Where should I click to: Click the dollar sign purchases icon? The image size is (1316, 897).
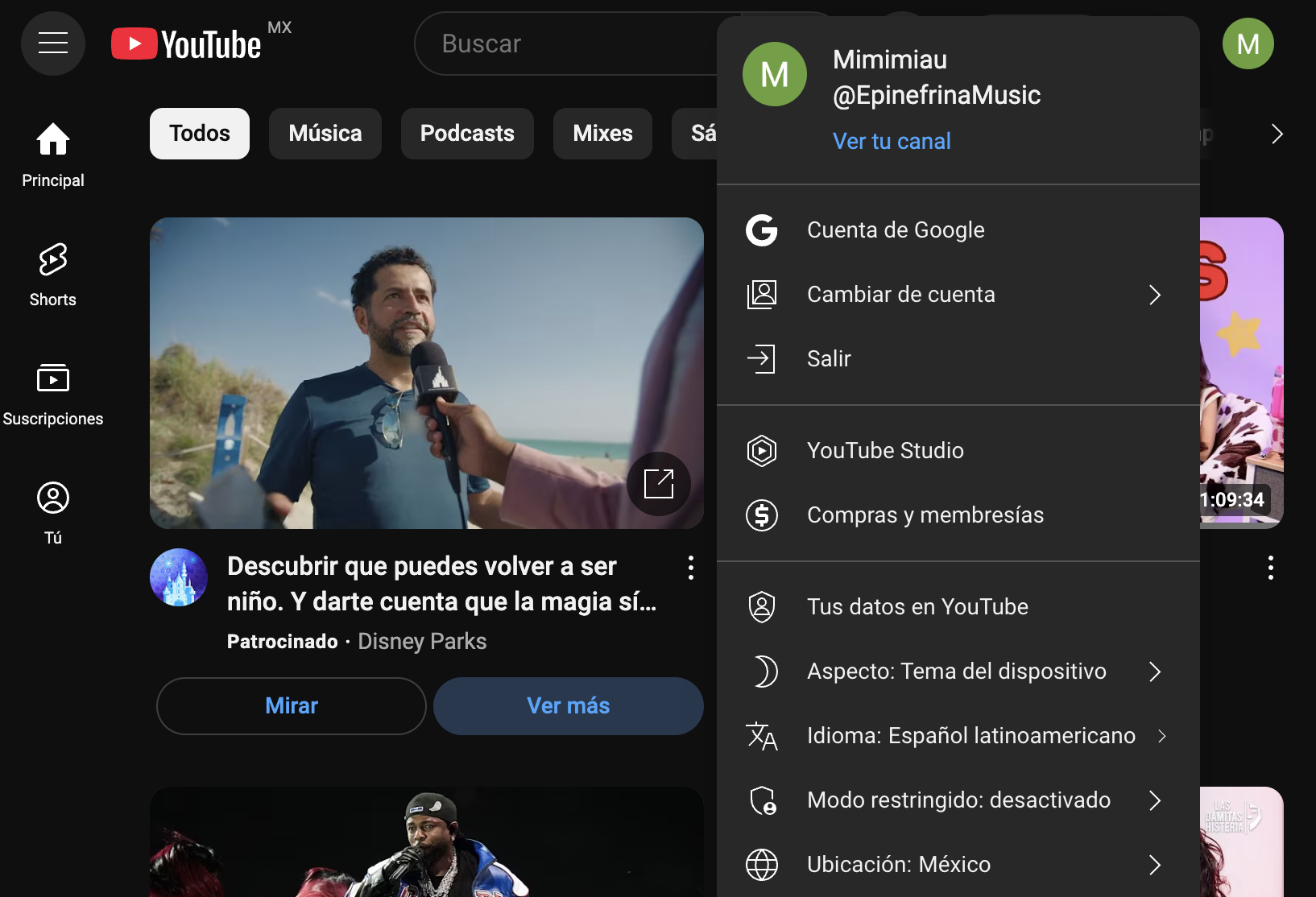pyautogui.click(x=762, y=515)
